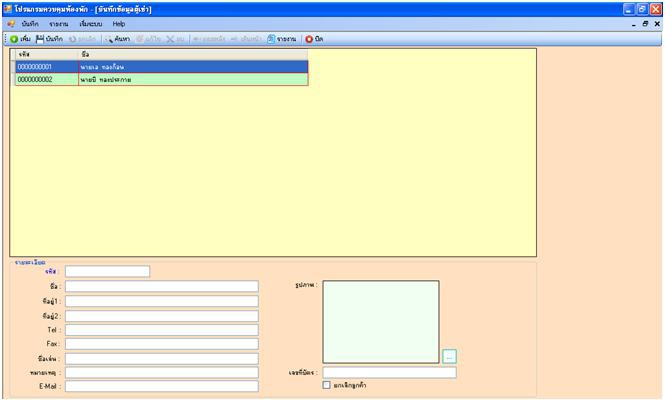This screenshot has height=401, width=665.
Task: Select the row with code 0000000001
Action: [161, 67]
